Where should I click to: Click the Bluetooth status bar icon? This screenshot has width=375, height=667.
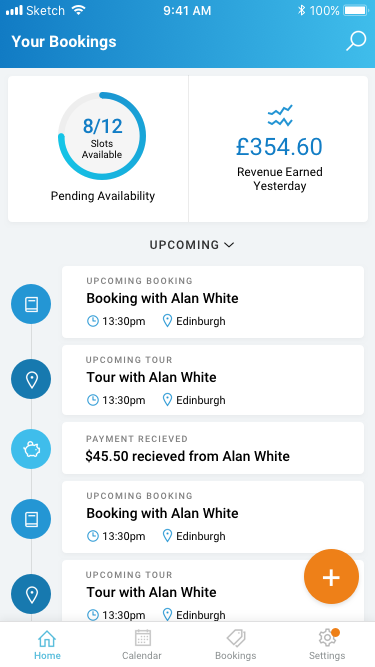[301, 10]
